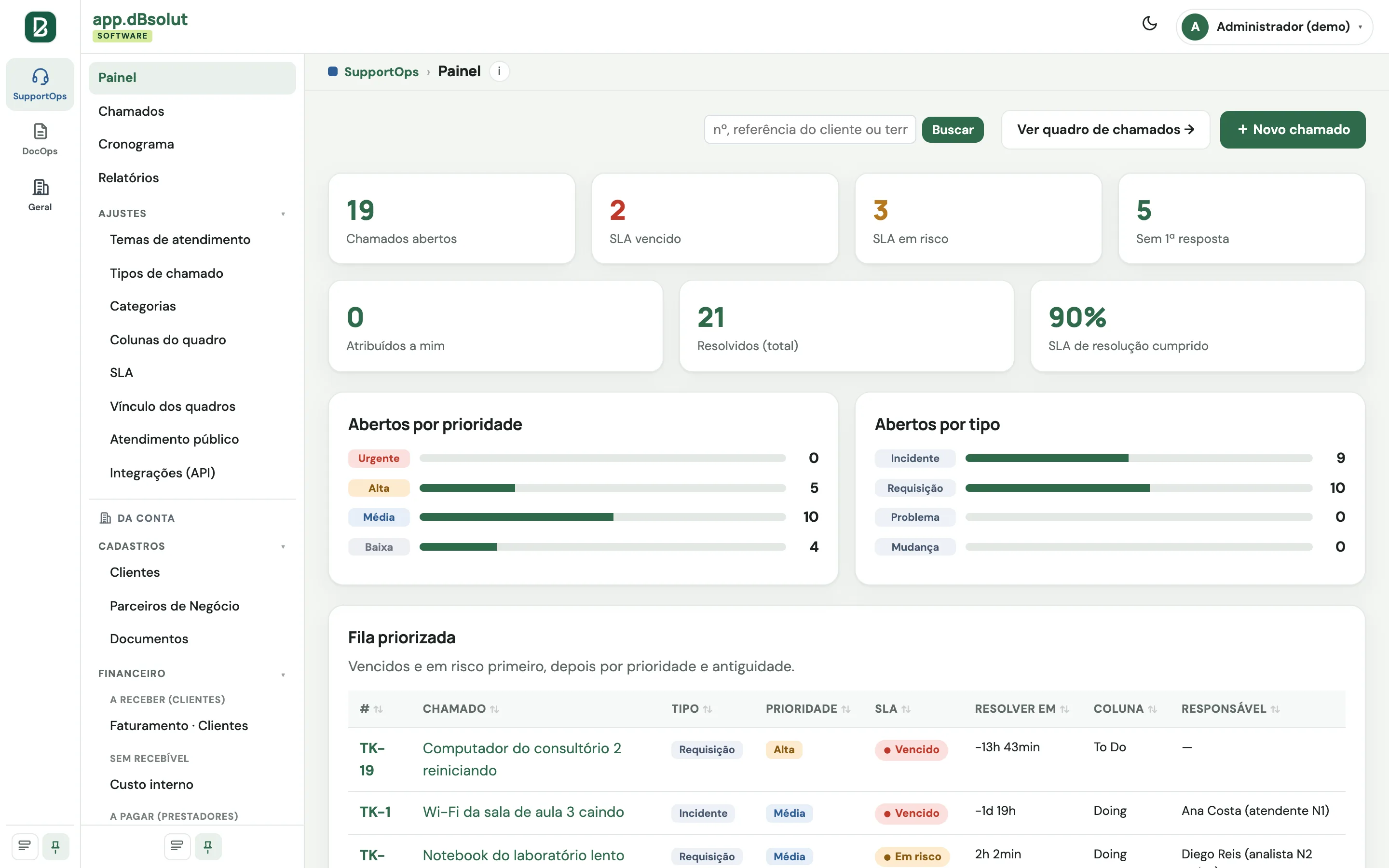Toggle dark mode moon icon
1389x868 pixels.
click(1149, 24)
